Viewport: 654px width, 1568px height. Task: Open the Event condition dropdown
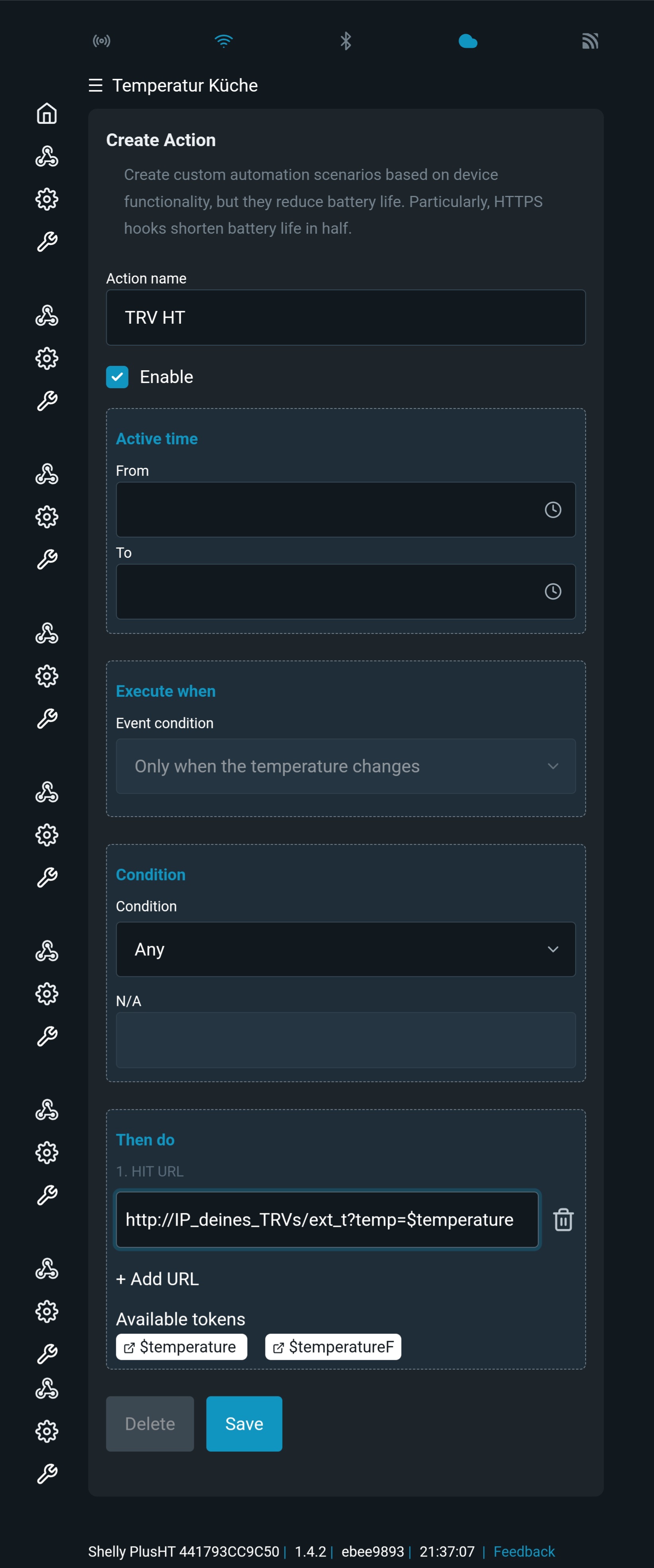coord(346,766)
